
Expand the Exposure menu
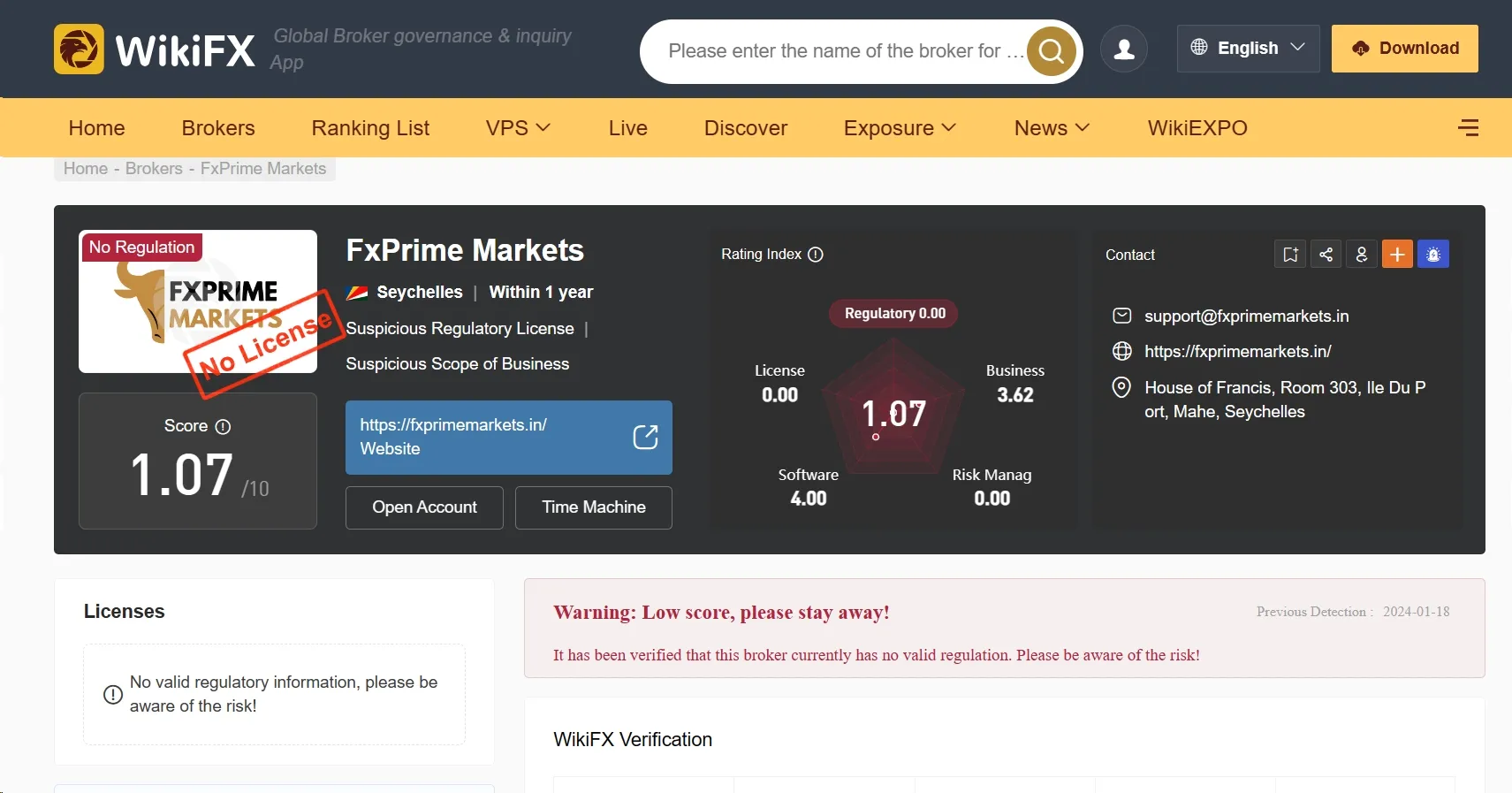(x=900, y=128)
